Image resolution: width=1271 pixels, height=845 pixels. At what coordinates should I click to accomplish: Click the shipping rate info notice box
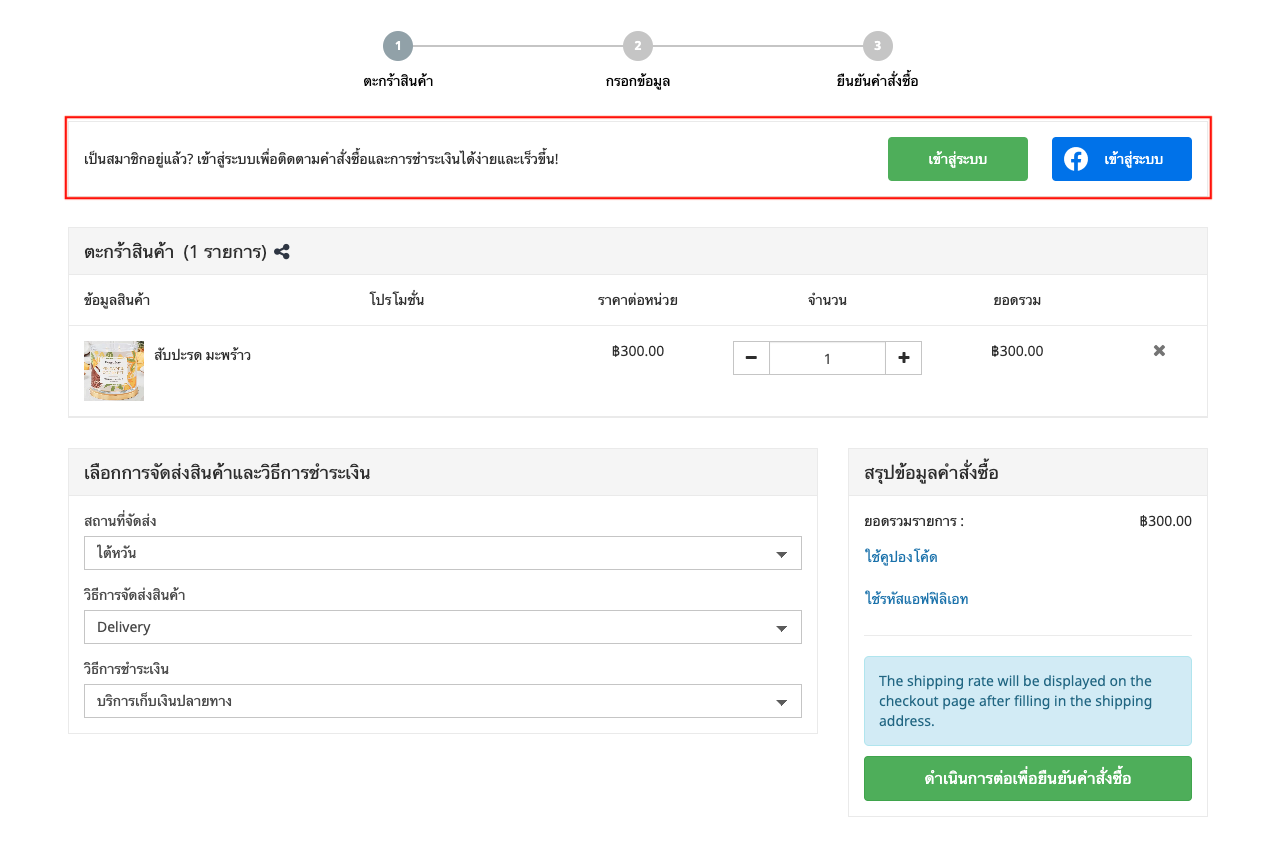click(1027, 701)
